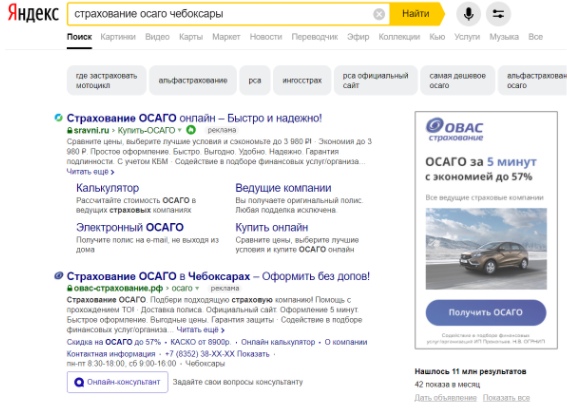Expand 'Читать ещё' under овас result
Screen dimensions: 567x410
coord(200,330)
